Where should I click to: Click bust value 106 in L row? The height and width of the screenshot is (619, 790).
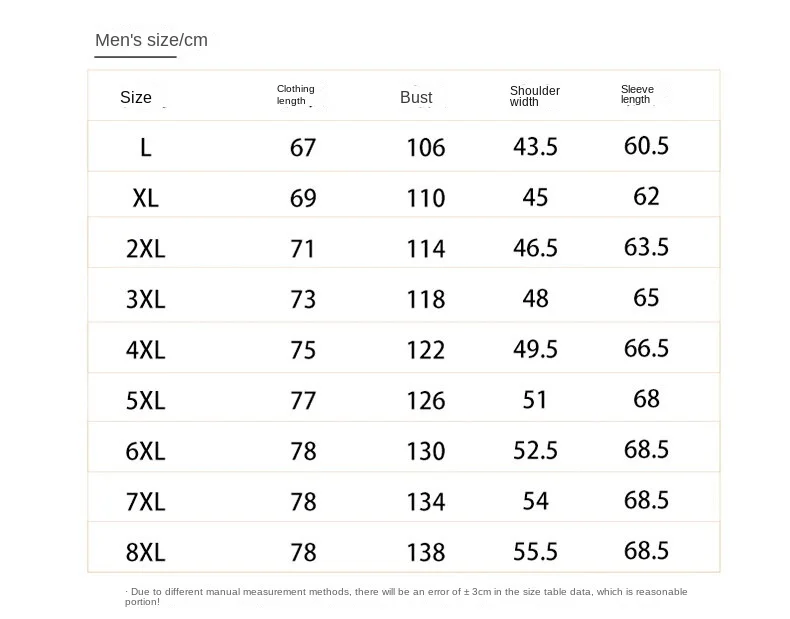pos(426,148)
